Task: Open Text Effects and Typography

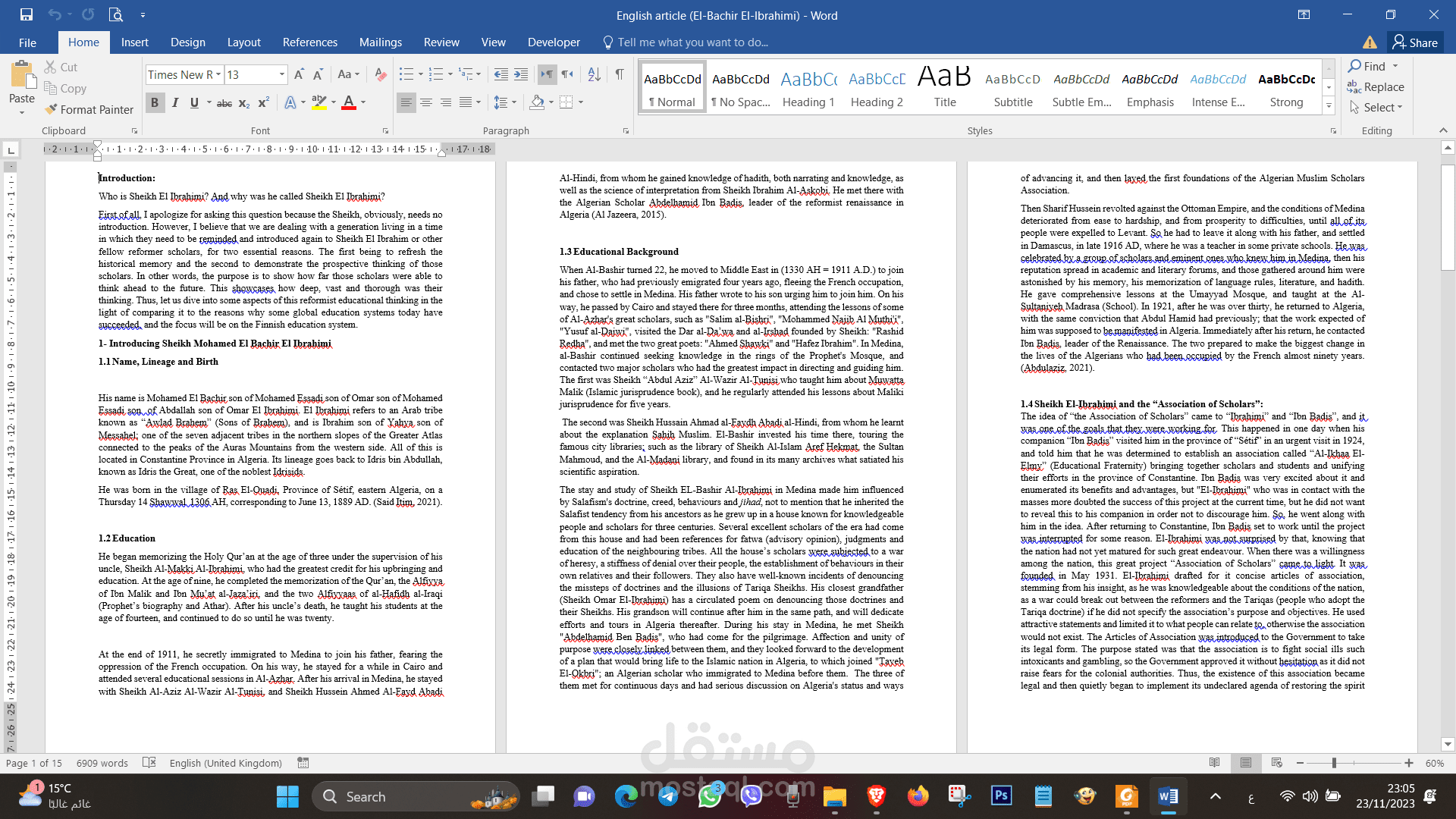Action: 290,102
